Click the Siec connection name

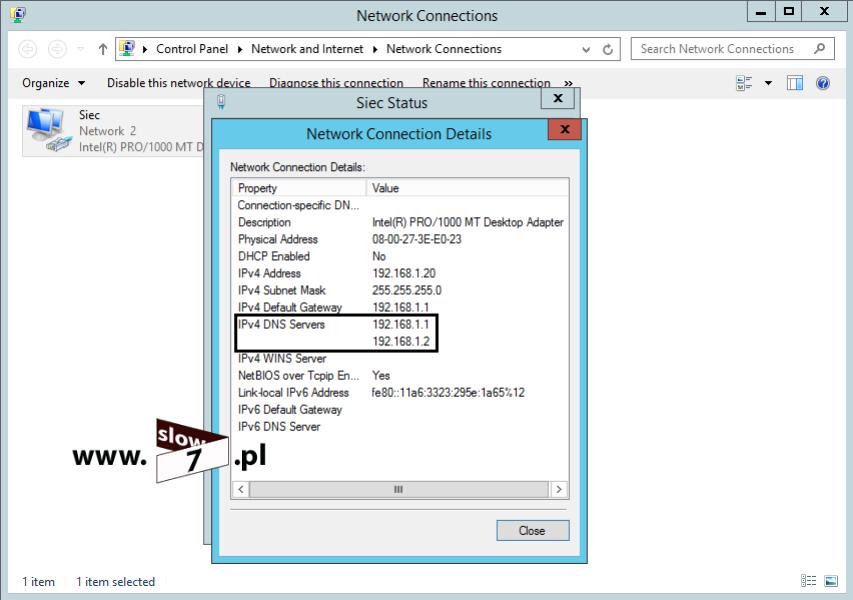(x=89, y=115)
